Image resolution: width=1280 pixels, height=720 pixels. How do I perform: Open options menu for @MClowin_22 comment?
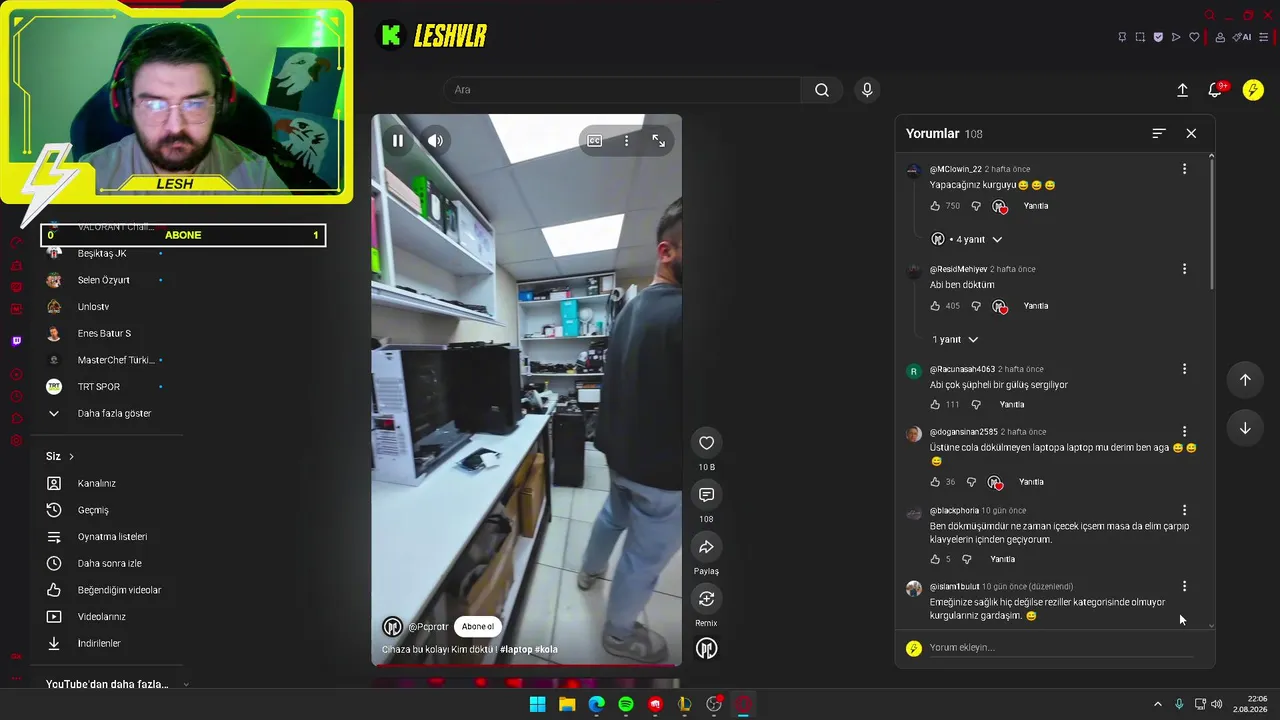tap(1184, 169)
